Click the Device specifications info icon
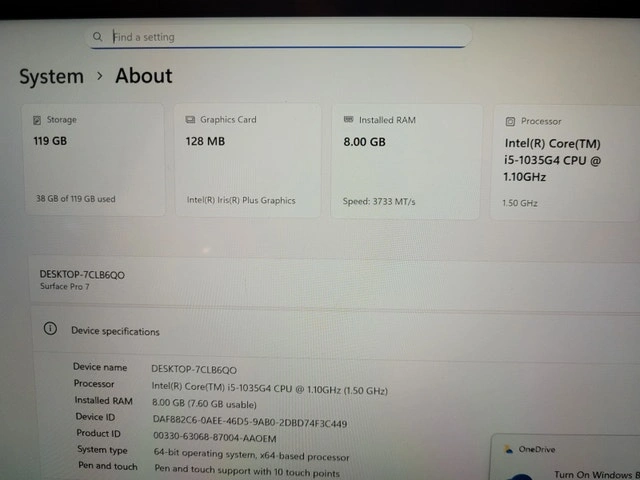The height and width of the screenshot is (480, 640). click(50, 329)
